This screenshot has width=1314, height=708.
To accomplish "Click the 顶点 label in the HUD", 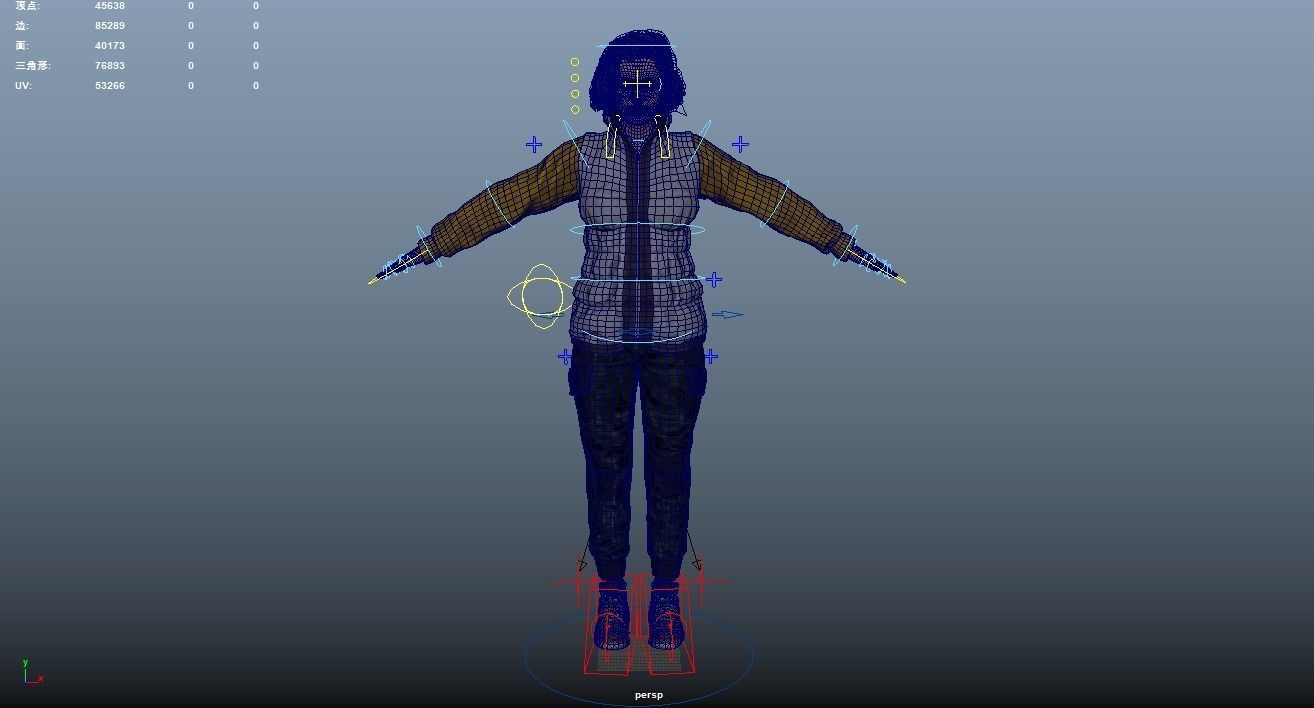I will tap(28, 6).
